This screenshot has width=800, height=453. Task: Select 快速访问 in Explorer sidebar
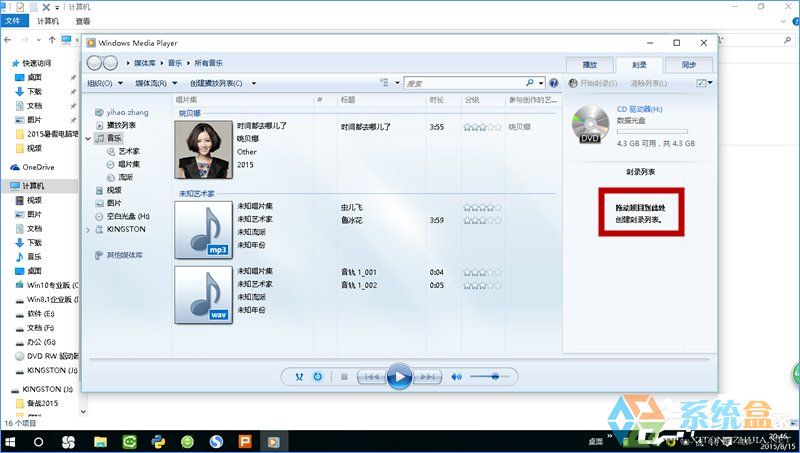[x=31, y=63]
